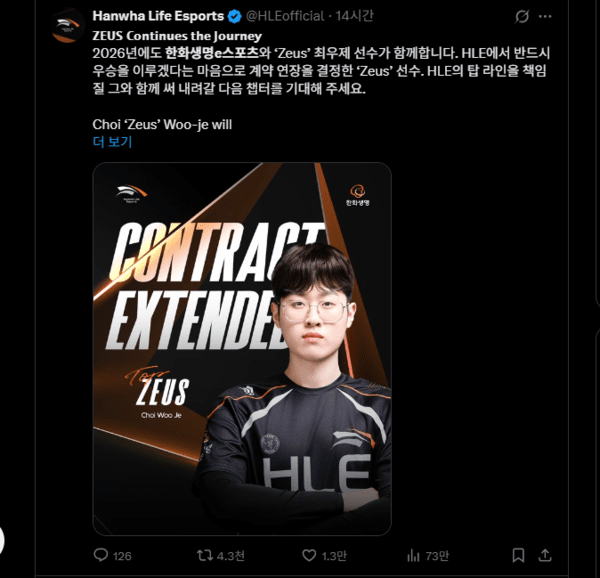This screenshot has height=578, width=600.
Task: Click the retweet arrows icon
Action: [205, 555]
